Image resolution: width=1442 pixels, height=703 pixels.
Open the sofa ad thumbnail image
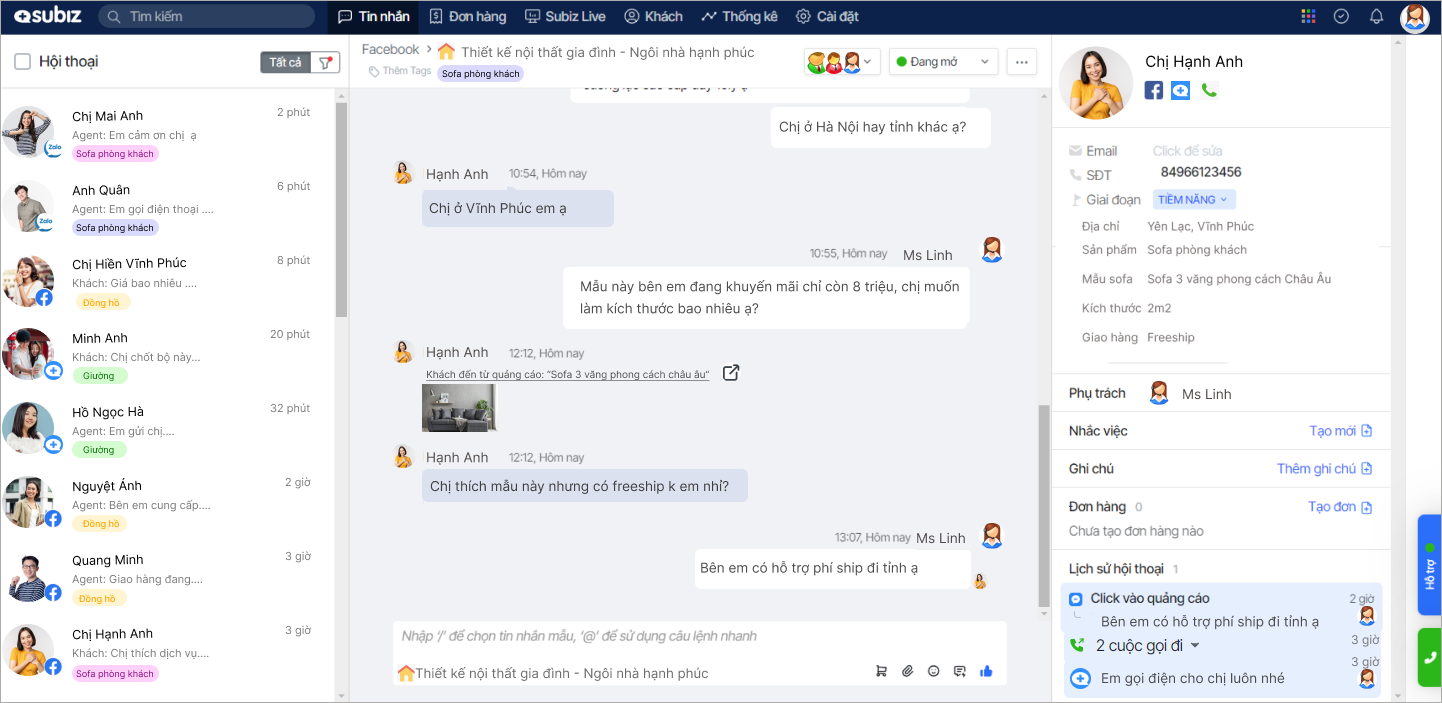(x=459, y=408)
